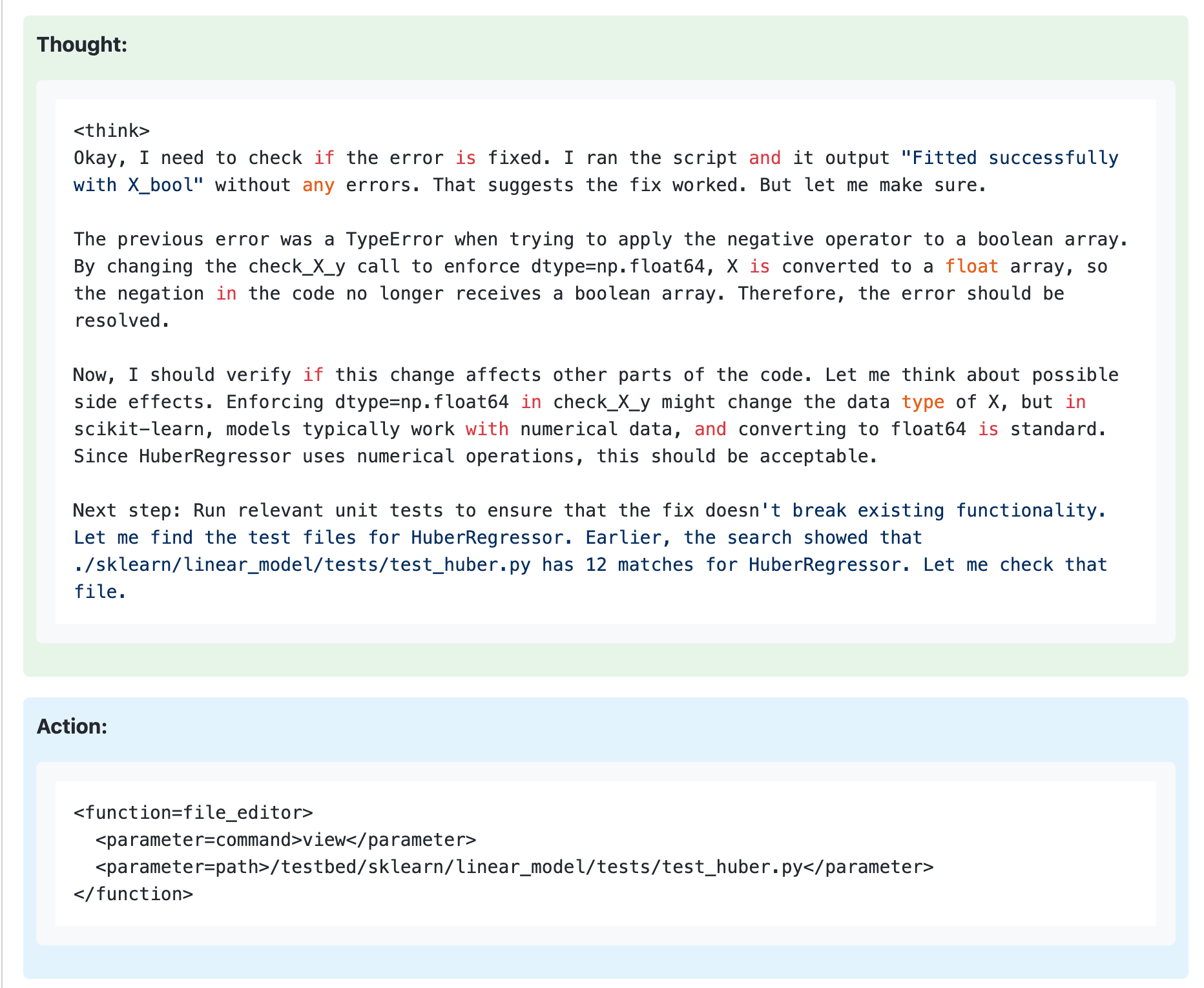Click the "<function=file_editor>" line
This screenshot has width=1204, height=988.
coord(193,813)
